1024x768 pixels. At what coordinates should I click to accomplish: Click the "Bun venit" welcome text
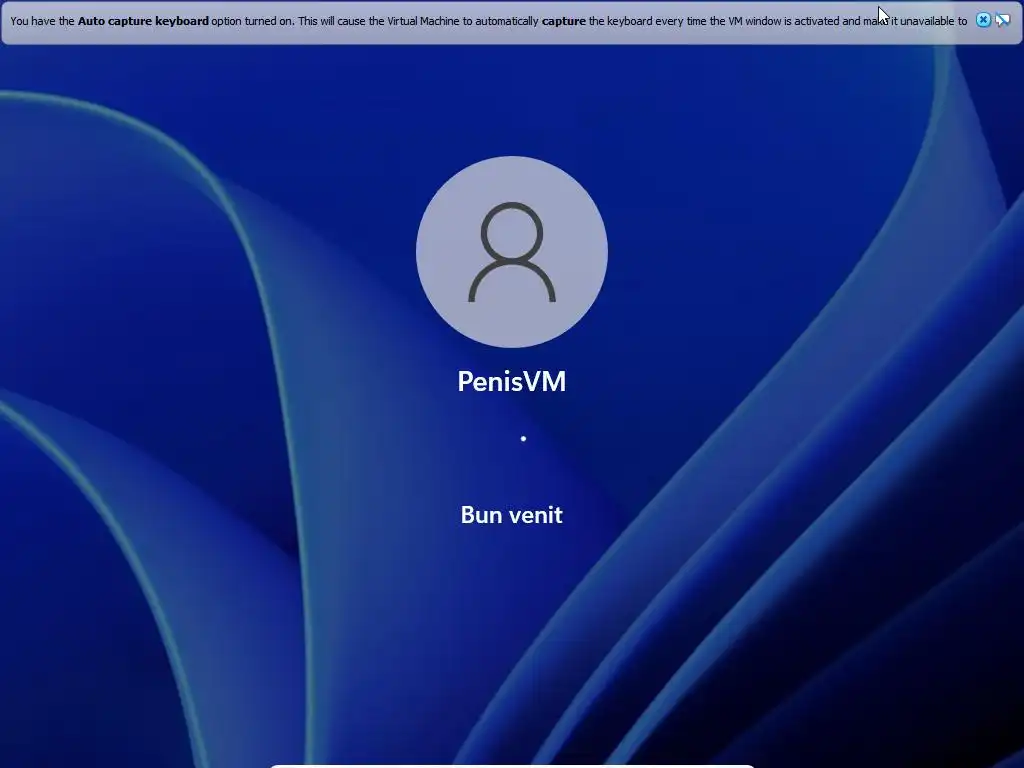click(x=511, y=515)
